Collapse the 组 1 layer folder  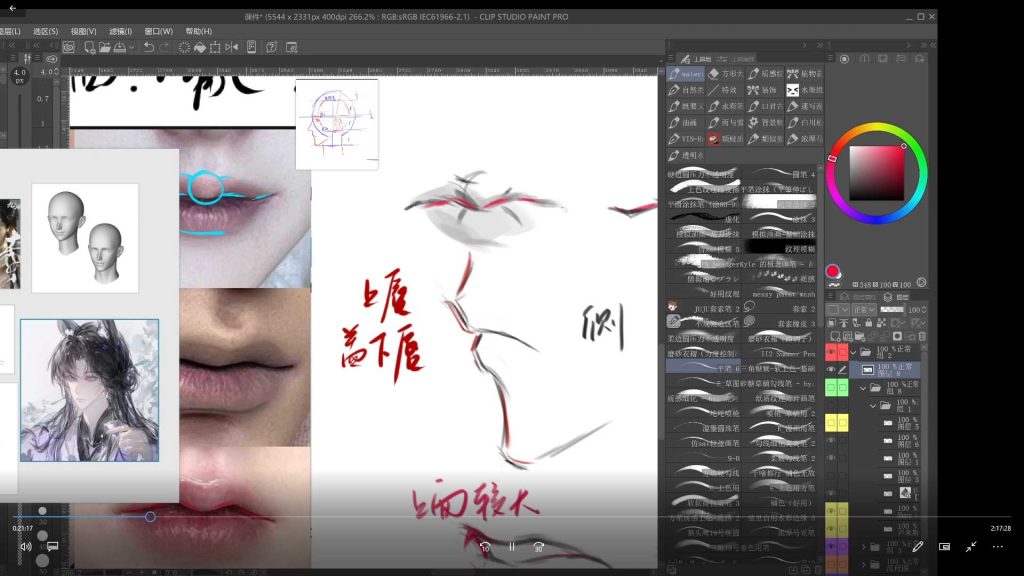coord(873,406)
